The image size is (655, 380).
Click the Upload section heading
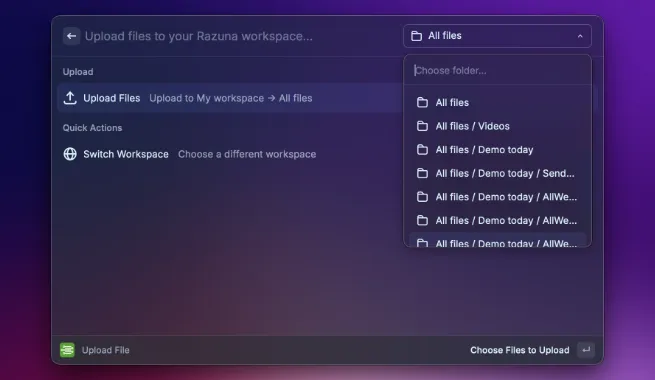click(78, 72)
